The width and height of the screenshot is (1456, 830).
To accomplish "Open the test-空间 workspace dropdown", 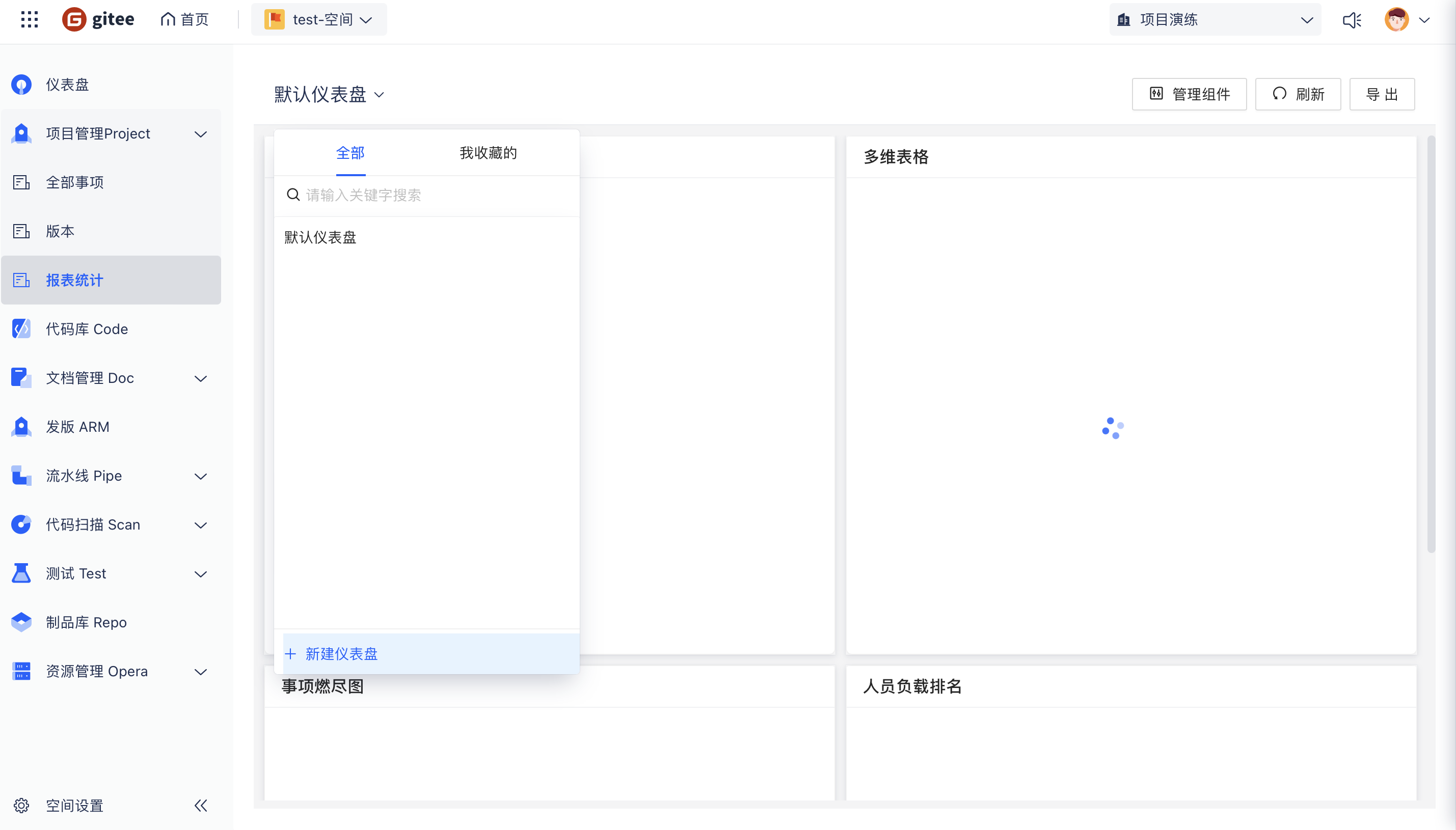I will pyautogui.click(x=319, y=19).
